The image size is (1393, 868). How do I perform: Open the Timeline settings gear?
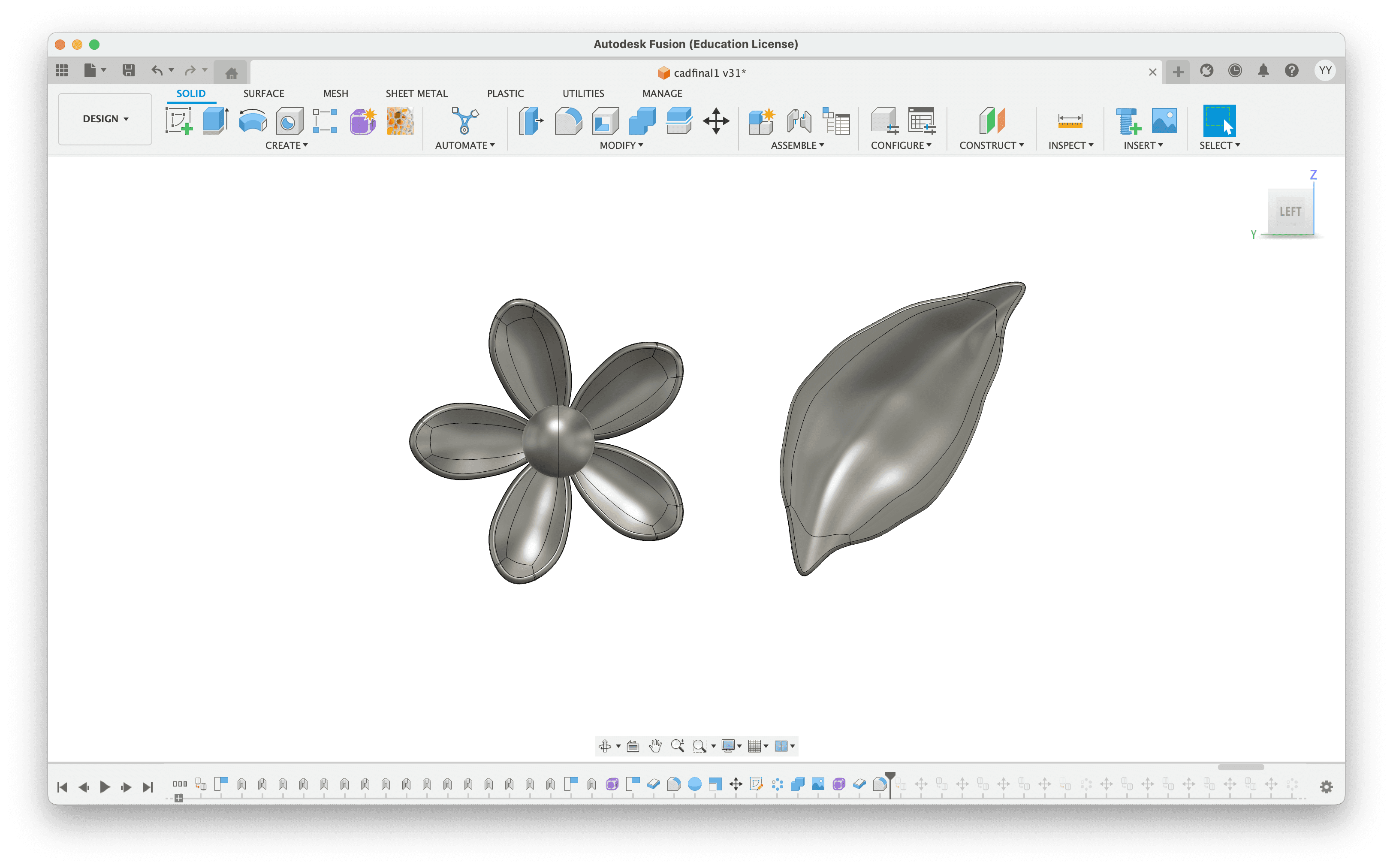(x=1326, y=787)
